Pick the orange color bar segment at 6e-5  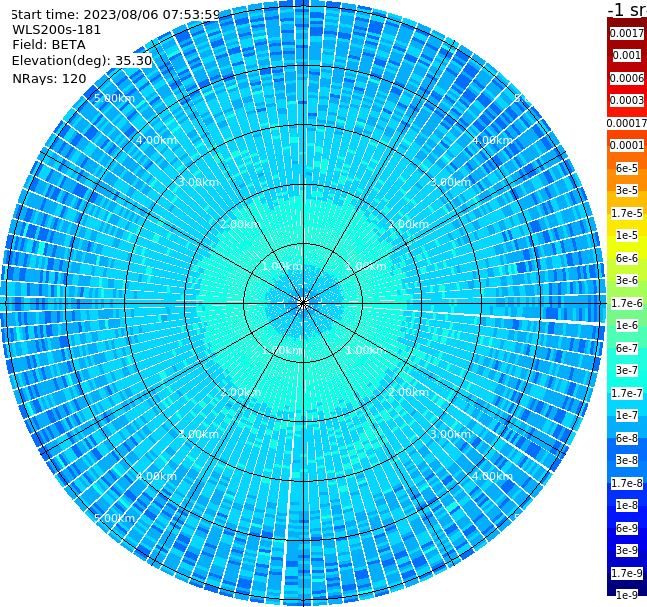click(x=627, y=168)
